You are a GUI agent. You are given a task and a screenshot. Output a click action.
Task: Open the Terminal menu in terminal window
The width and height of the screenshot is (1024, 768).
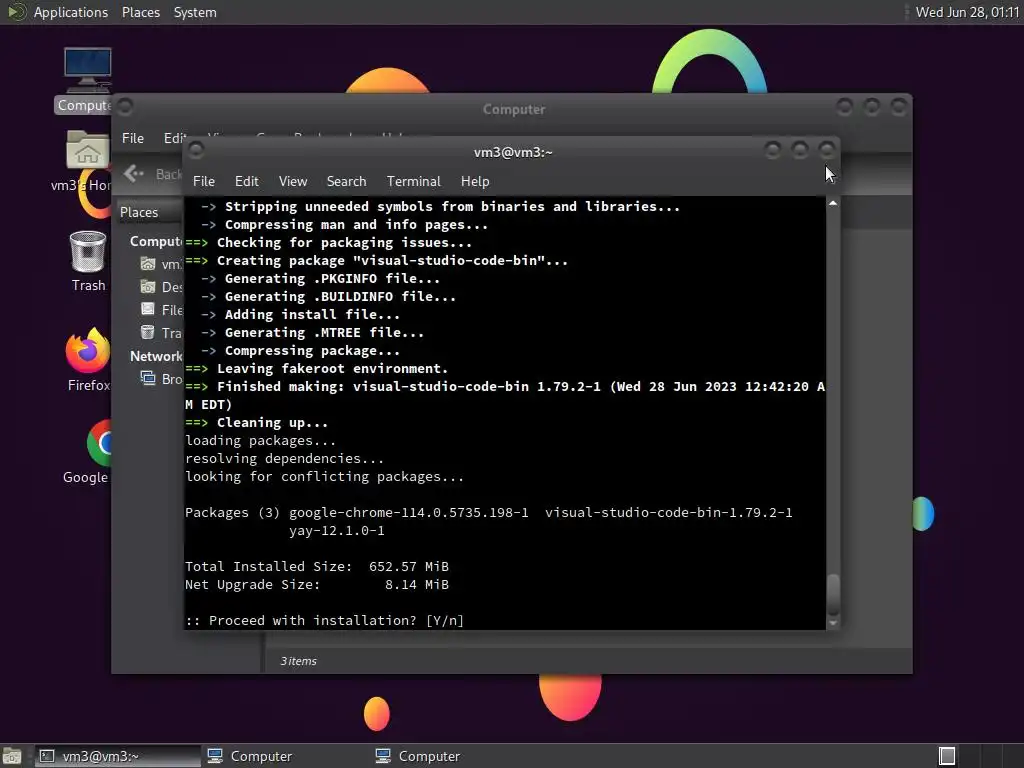point(413,181)
